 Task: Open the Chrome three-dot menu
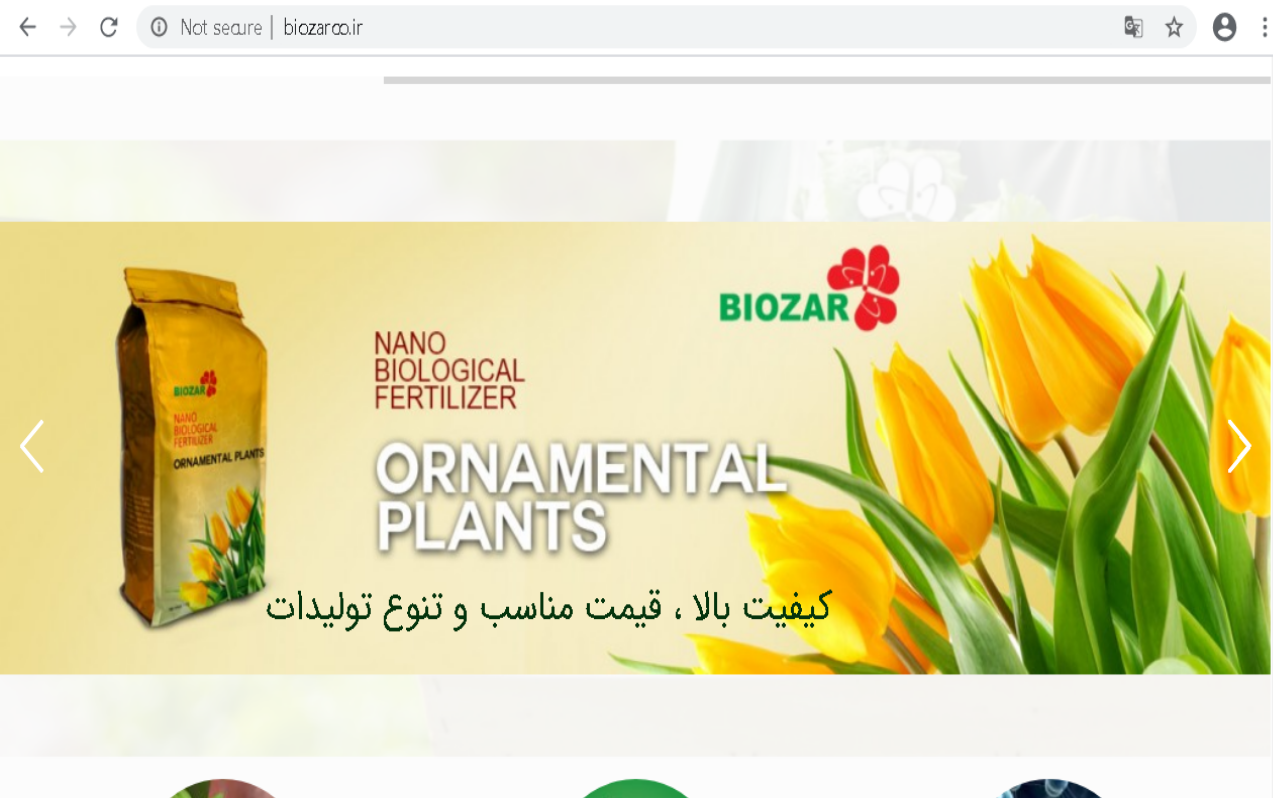point(1264,27)
